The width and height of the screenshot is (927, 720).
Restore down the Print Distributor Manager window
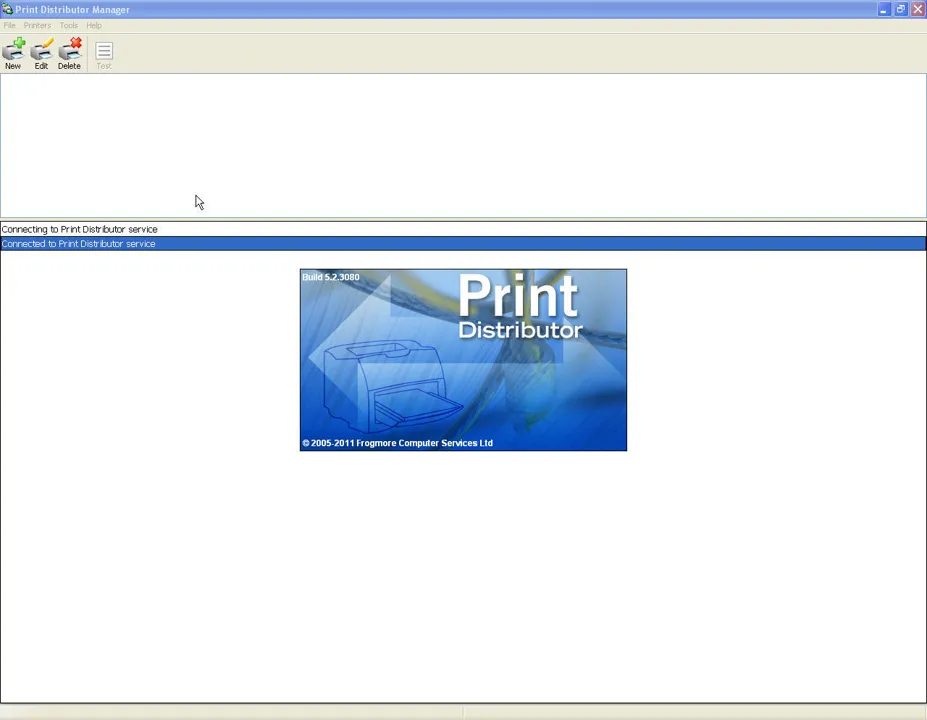900,9
